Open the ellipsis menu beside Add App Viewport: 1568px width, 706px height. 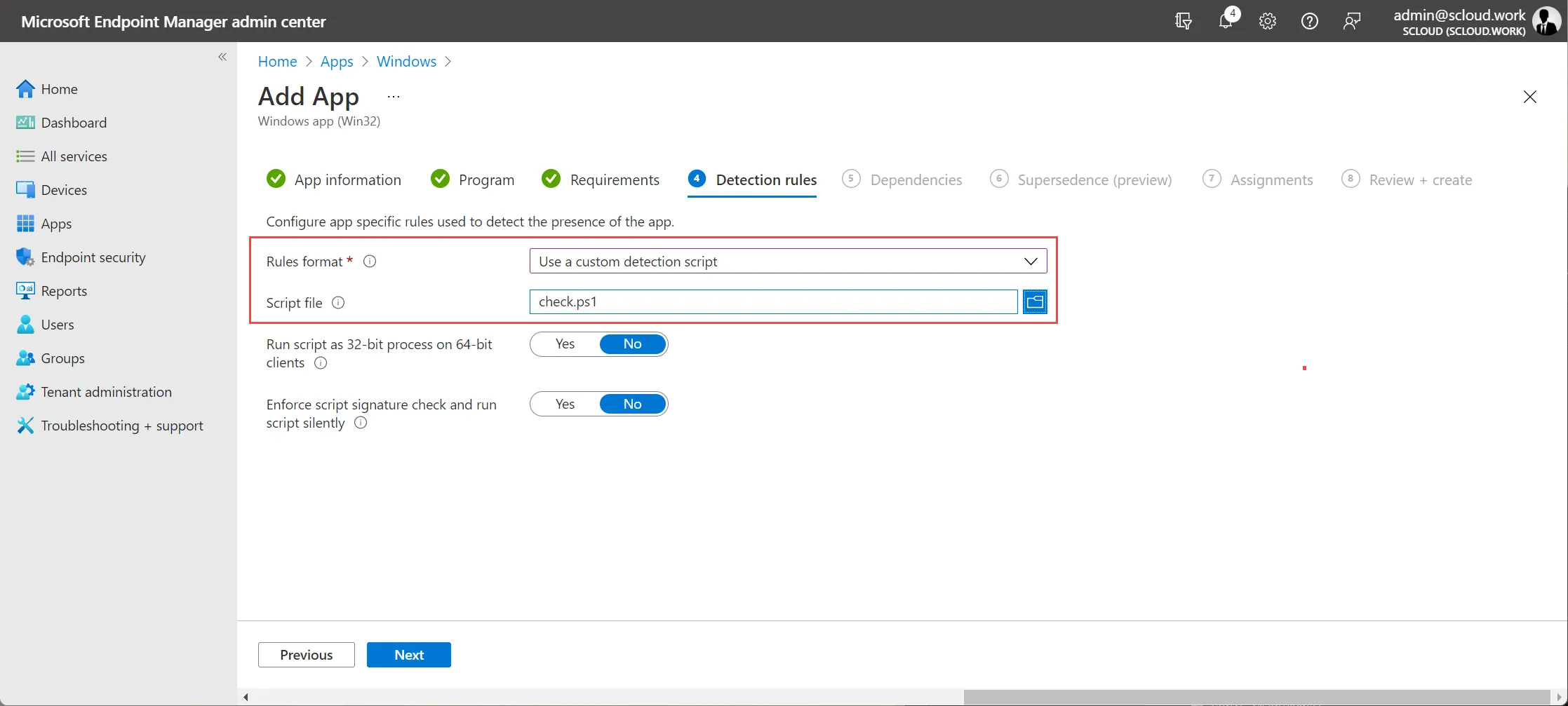[394, 97]
